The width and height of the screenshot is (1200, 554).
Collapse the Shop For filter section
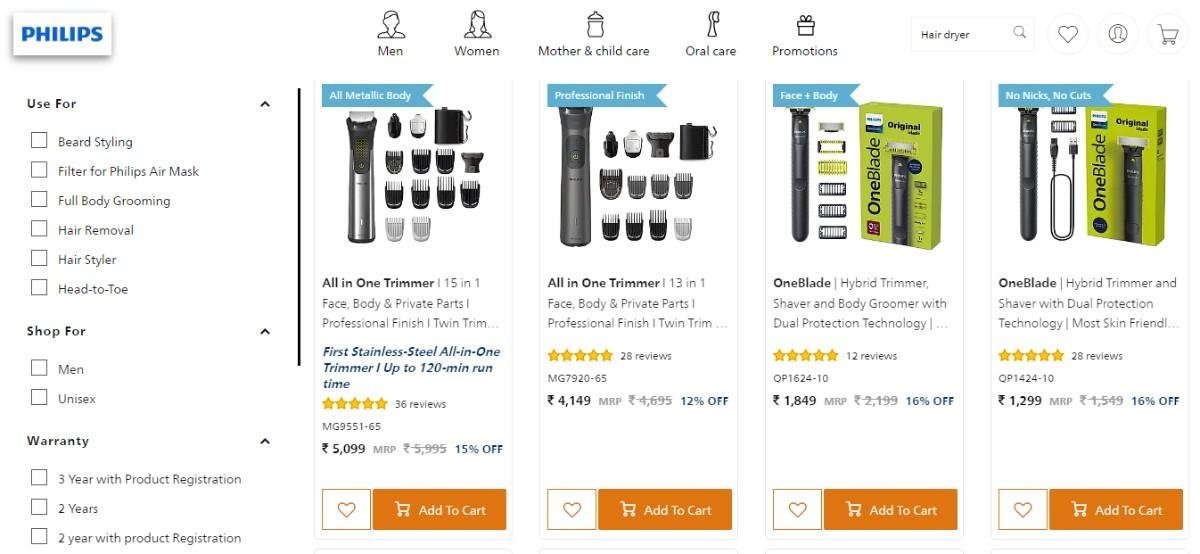click(x=265, y=331)
